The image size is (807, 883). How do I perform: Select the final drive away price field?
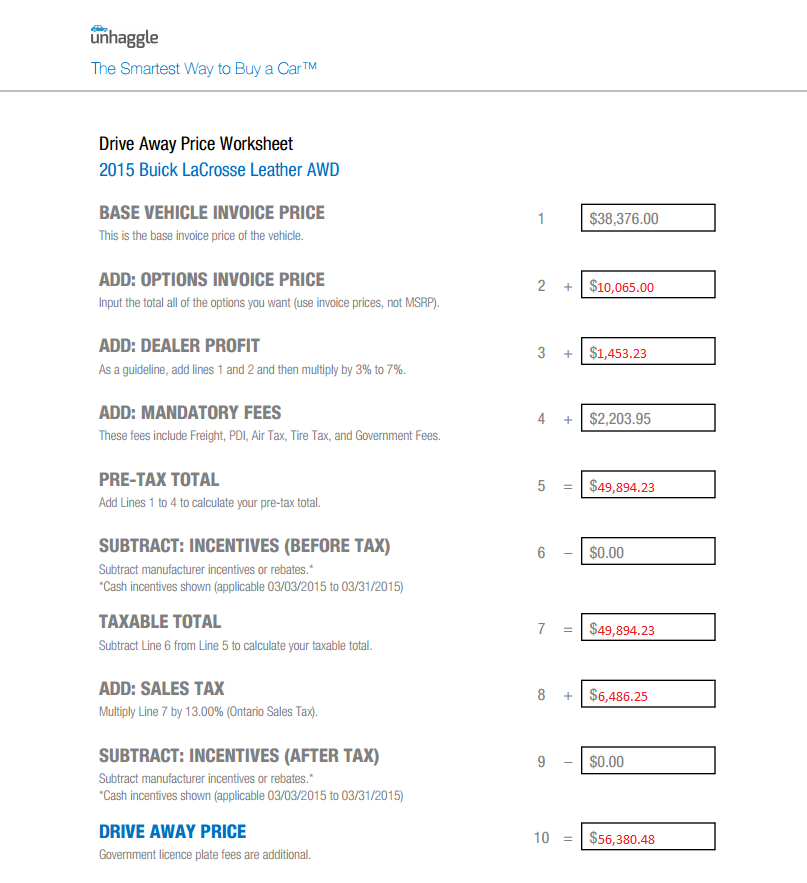pyautogui.click(x=648, y=837)
